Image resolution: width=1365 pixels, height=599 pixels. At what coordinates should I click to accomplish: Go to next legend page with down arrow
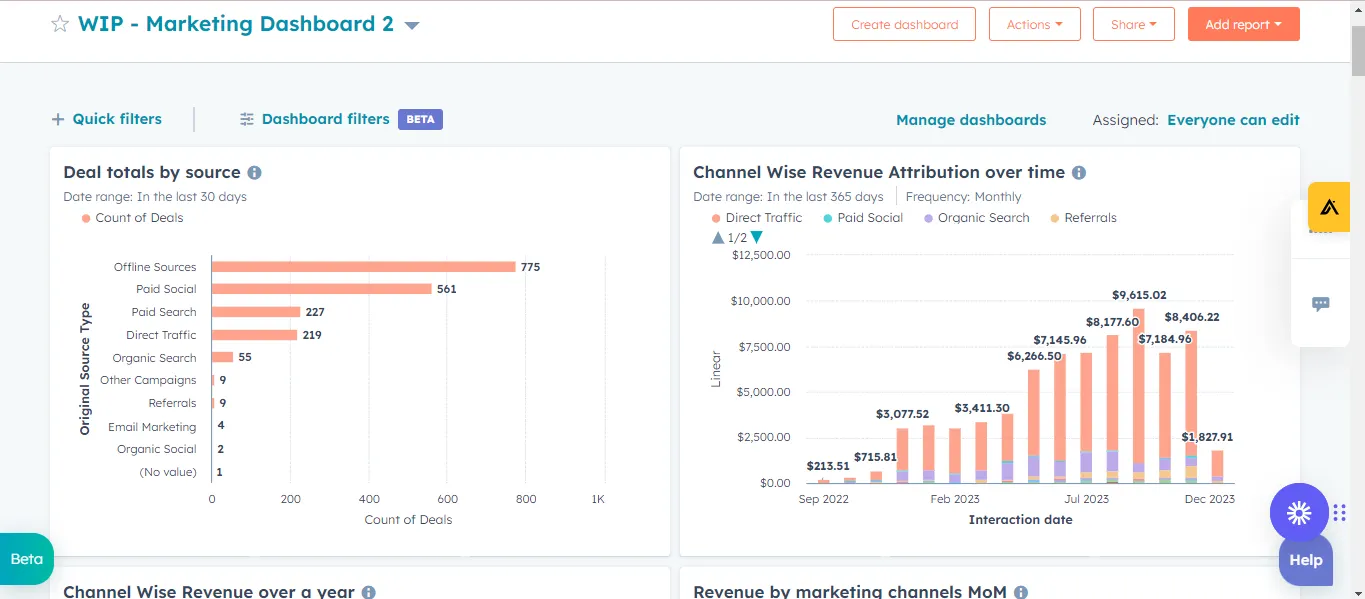(x=756, y=237)
